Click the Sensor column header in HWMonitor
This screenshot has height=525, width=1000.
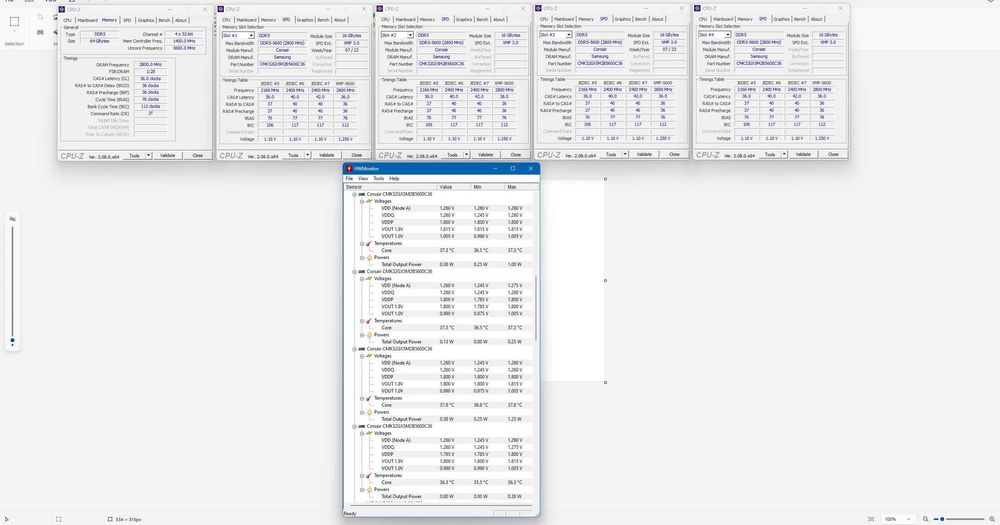click(390, 187)
